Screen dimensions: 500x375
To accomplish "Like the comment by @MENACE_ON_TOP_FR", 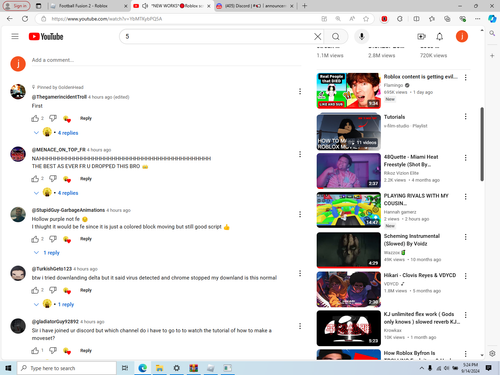I will point(35,179).
